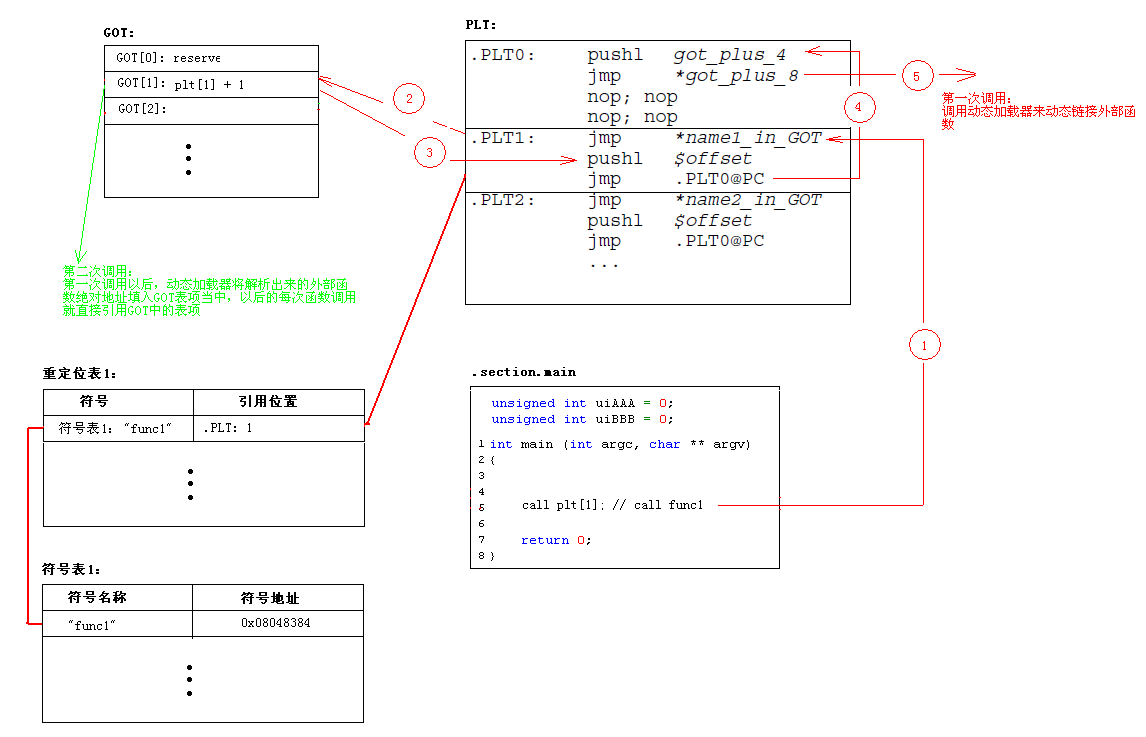The width and height of the screenshot is (1146, 737).
Task: Click the 'call plt[1];' statement
Action: [x=563, y=505]
